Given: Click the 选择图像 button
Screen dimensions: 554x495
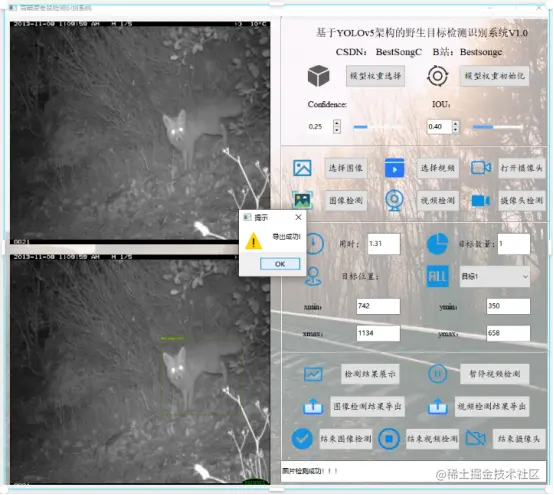Looking at the screenshot, I should 346,168.
